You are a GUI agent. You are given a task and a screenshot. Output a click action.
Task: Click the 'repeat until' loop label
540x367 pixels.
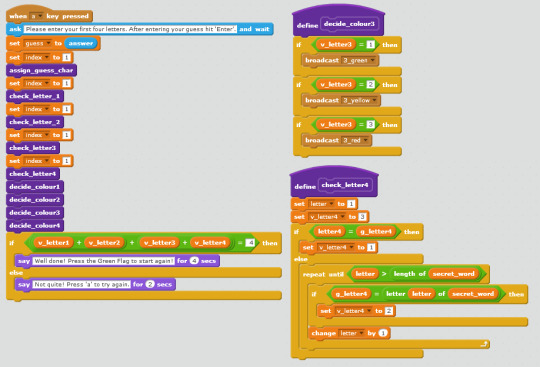click(323, 274)
